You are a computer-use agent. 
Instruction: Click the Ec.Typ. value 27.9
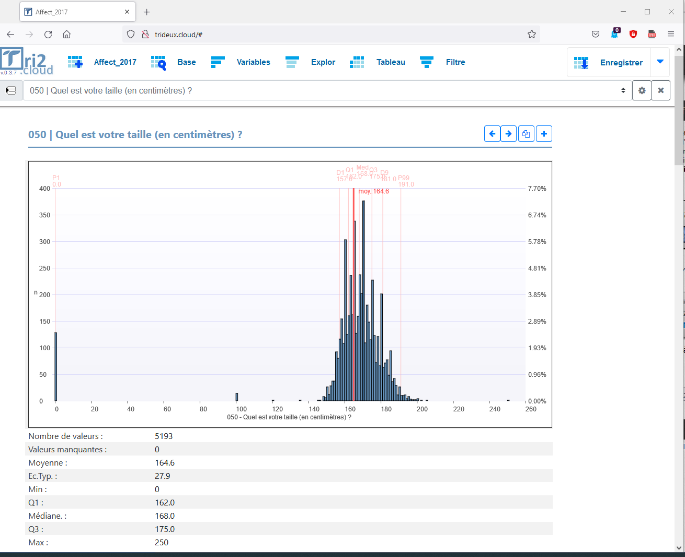point(162,476)
